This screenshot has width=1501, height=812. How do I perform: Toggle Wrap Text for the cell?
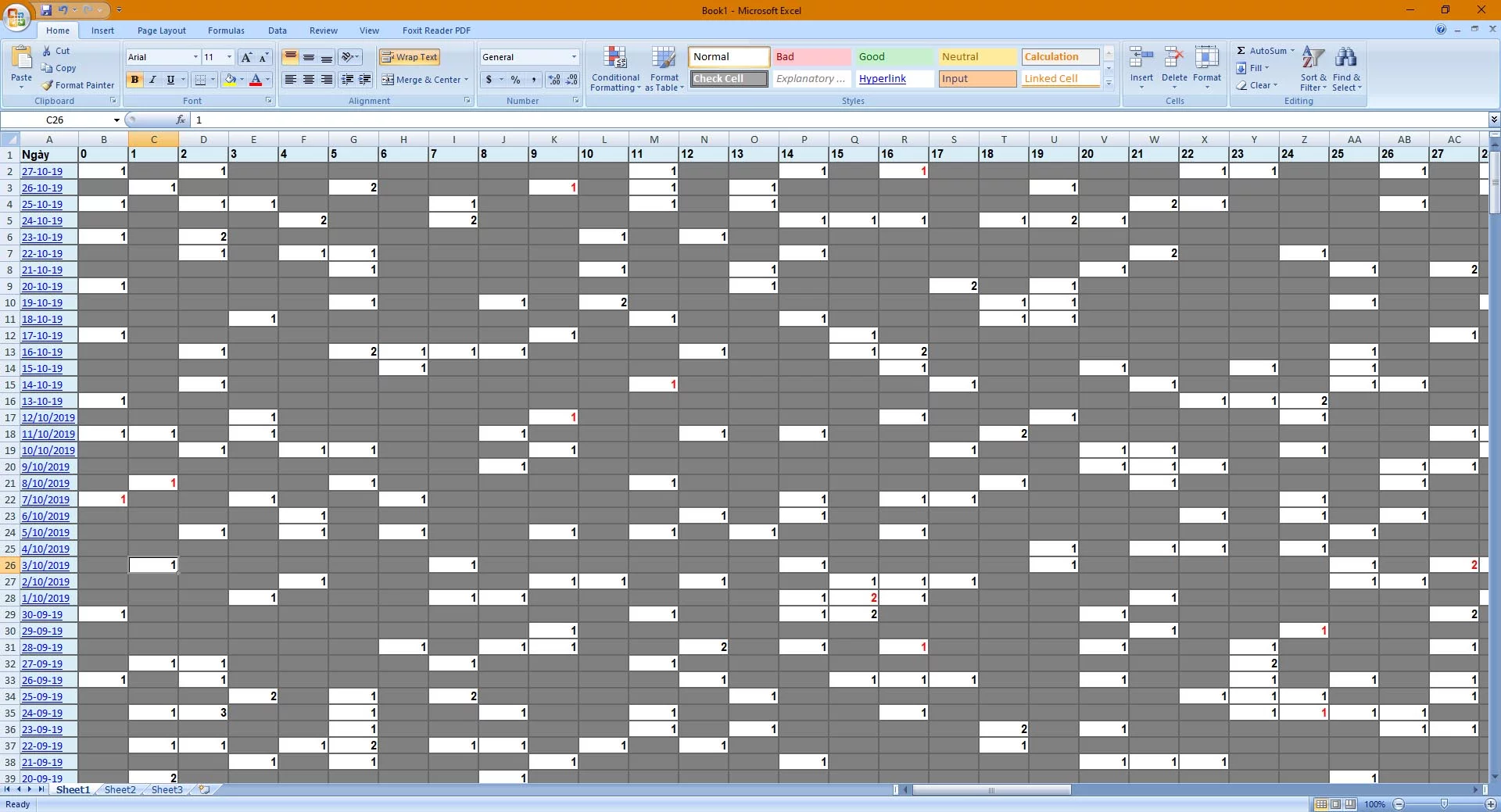pyautogui.click(x=409, y=57)
